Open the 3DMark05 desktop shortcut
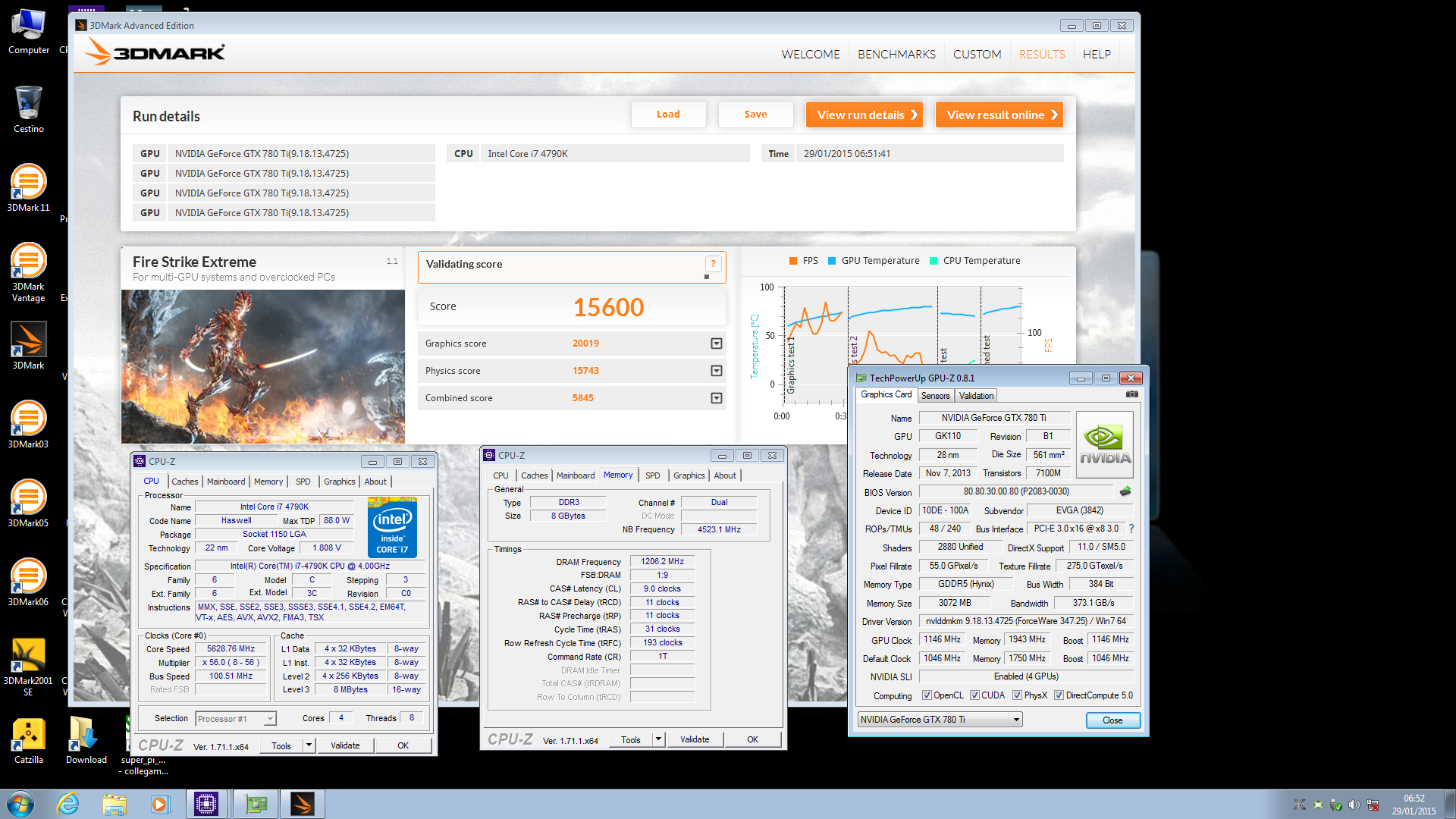1456x819 pixels. click(28, 504)
